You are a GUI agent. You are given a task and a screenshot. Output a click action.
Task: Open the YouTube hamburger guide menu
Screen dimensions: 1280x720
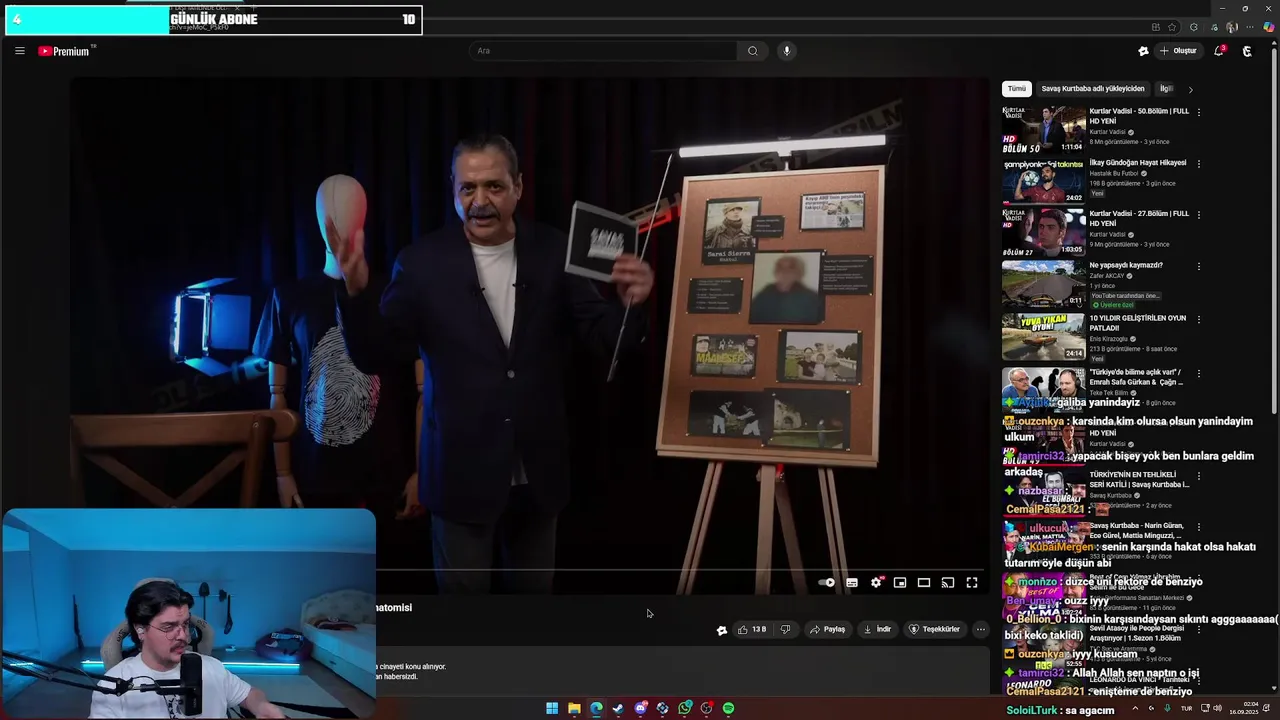point(19,51)
